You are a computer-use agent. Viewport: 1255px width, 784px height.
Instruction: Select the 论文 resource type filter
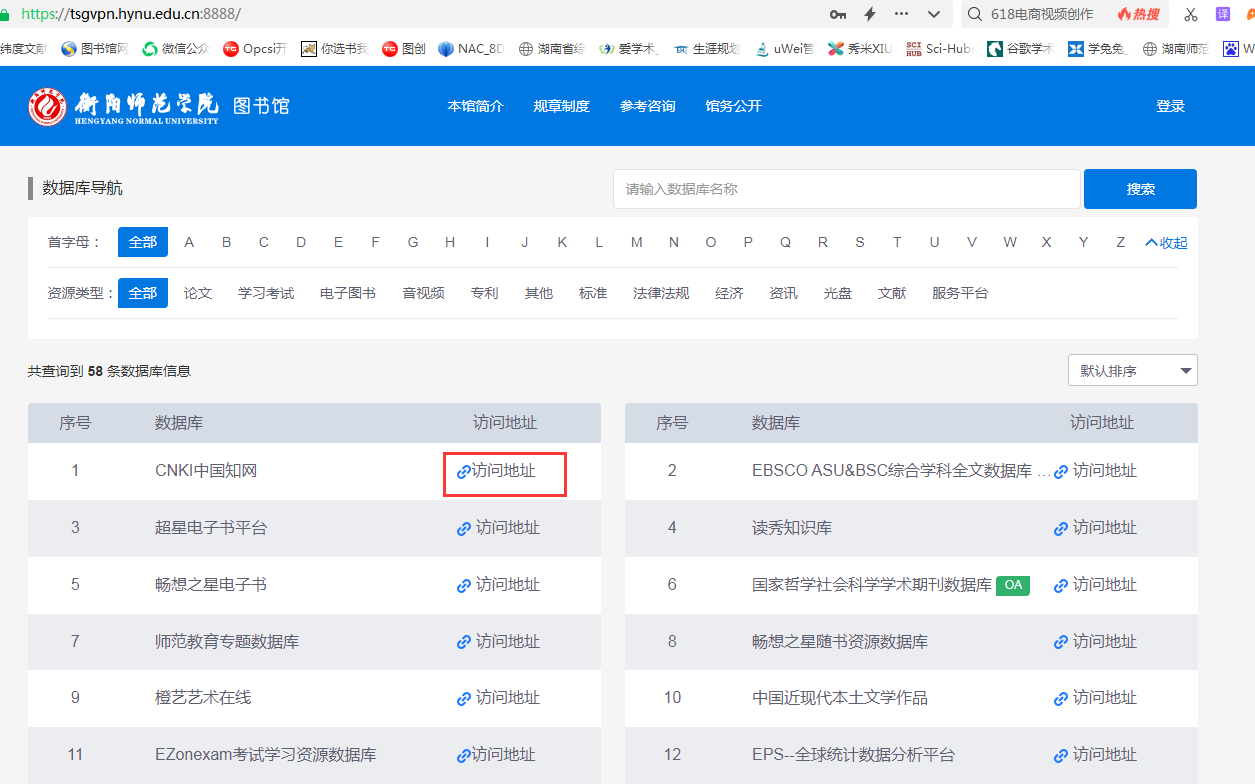click(197, 292)
